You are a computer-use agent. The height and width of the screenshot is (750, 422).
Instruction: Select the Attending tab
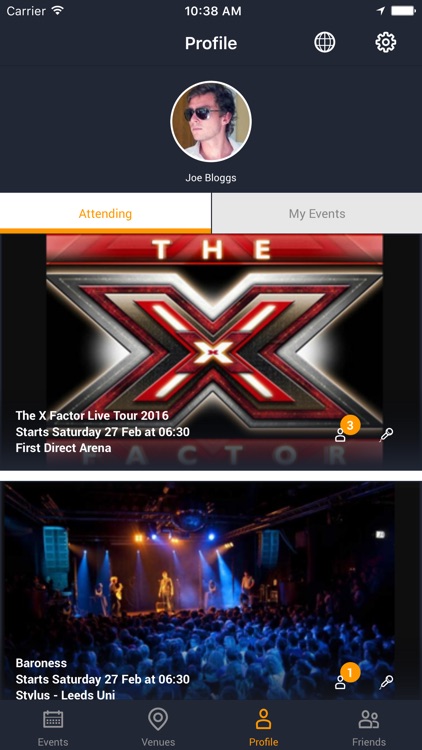105,213
